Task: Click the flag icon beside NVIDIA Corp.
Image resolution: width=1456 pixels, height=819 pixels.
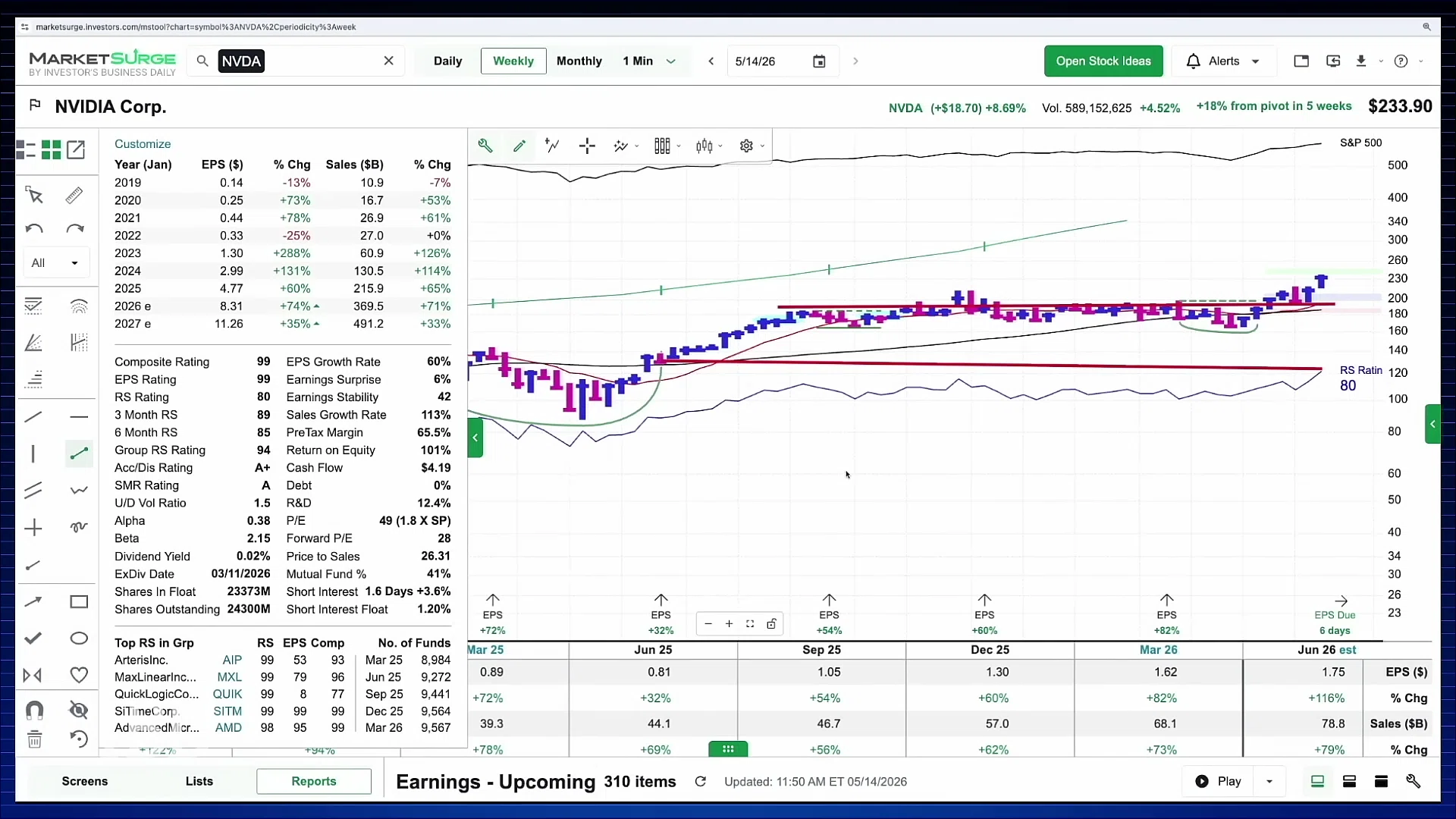Action: [x=35, y=105]
